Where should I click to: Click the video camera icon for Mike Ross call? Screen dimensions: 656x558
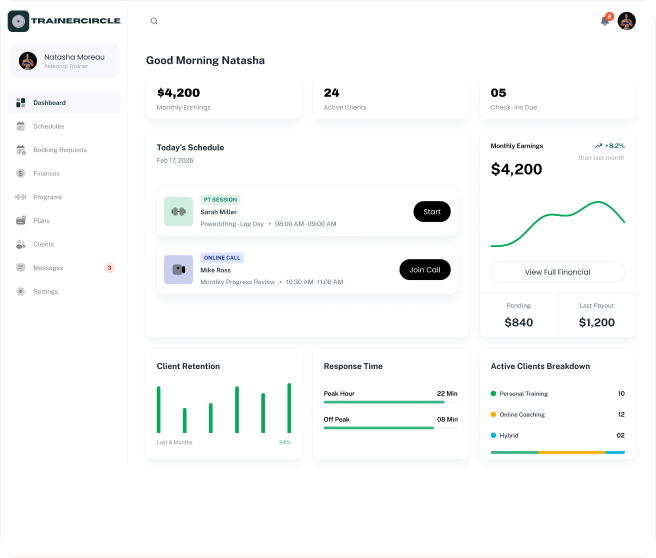coord(179,270)
